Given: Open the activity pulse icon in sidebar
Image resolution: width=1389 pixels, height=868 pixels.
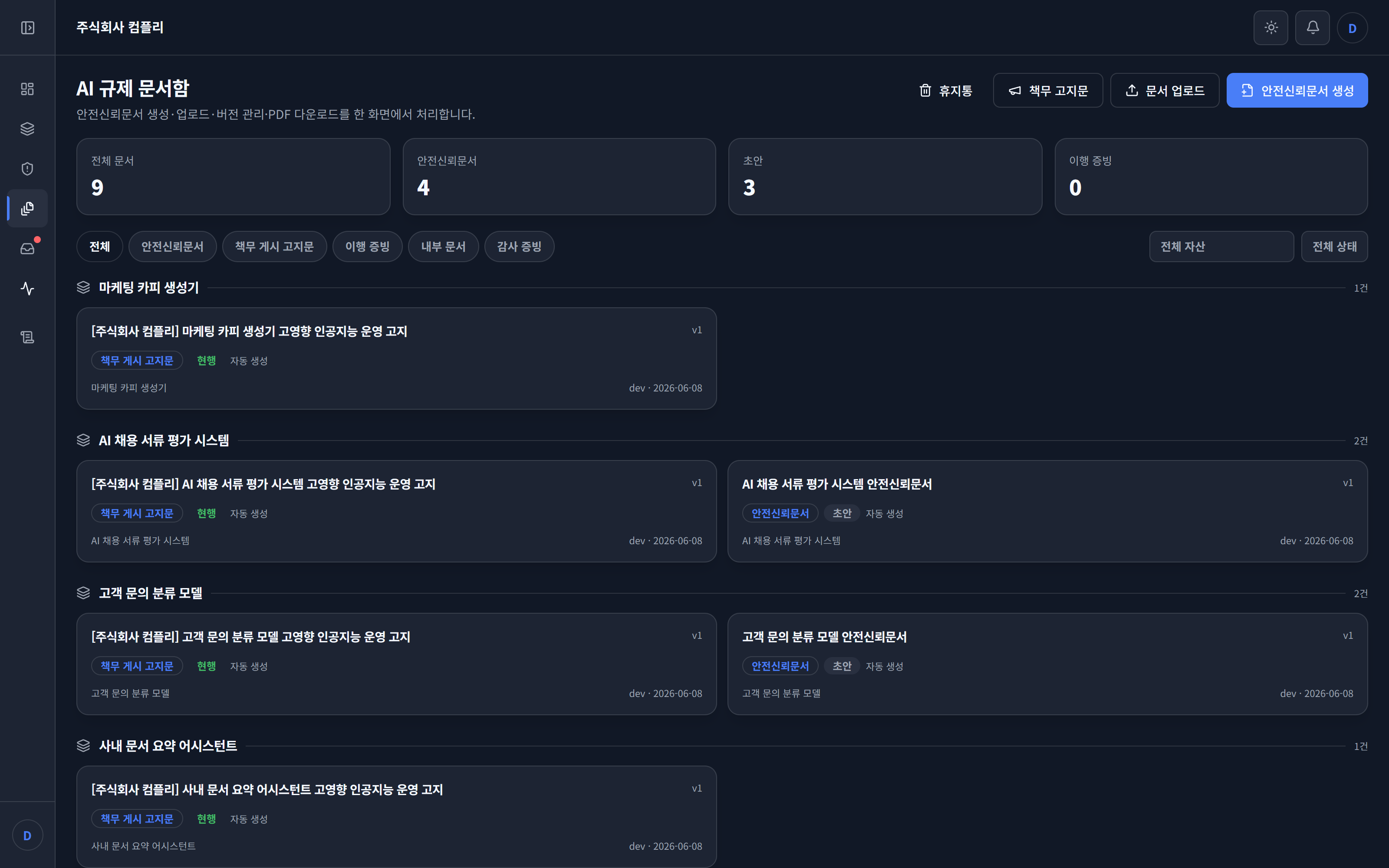Looking at the screenshot, I should pos(27,288).
